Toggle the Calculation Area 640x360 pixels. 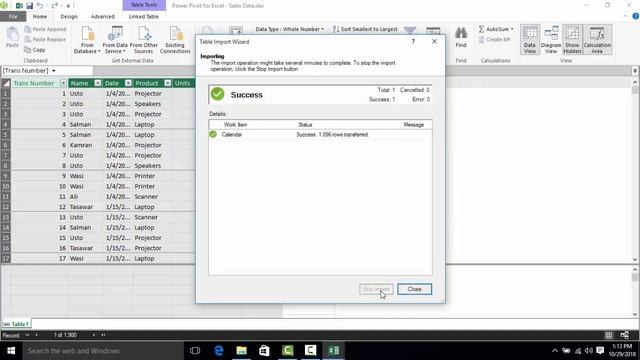(x=597, y=40)
